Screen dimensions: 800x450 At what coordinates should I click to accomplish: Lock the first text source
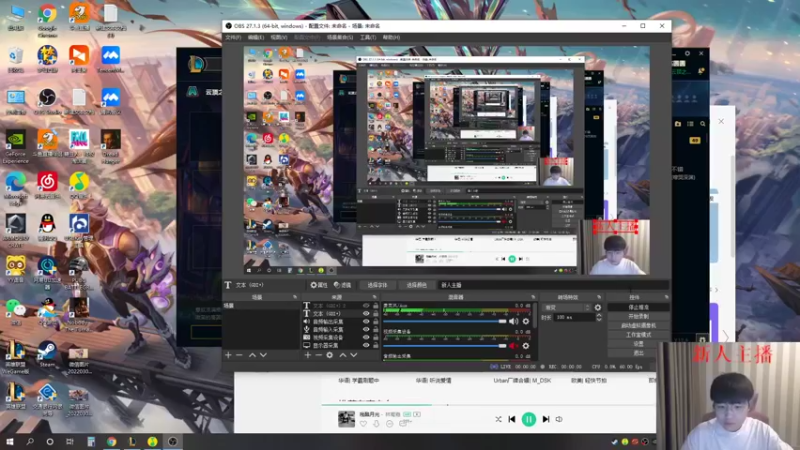[376, 306]
